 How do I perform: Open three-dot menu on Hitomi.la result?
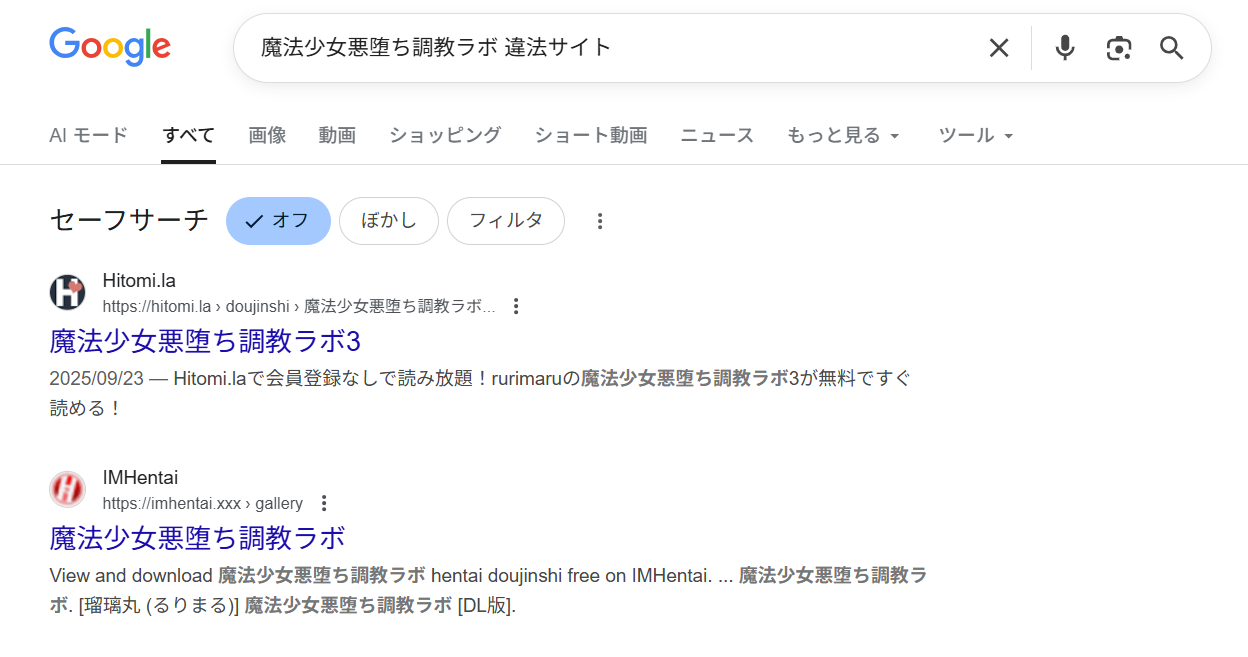pyautogui.click(x=515, y=306)
